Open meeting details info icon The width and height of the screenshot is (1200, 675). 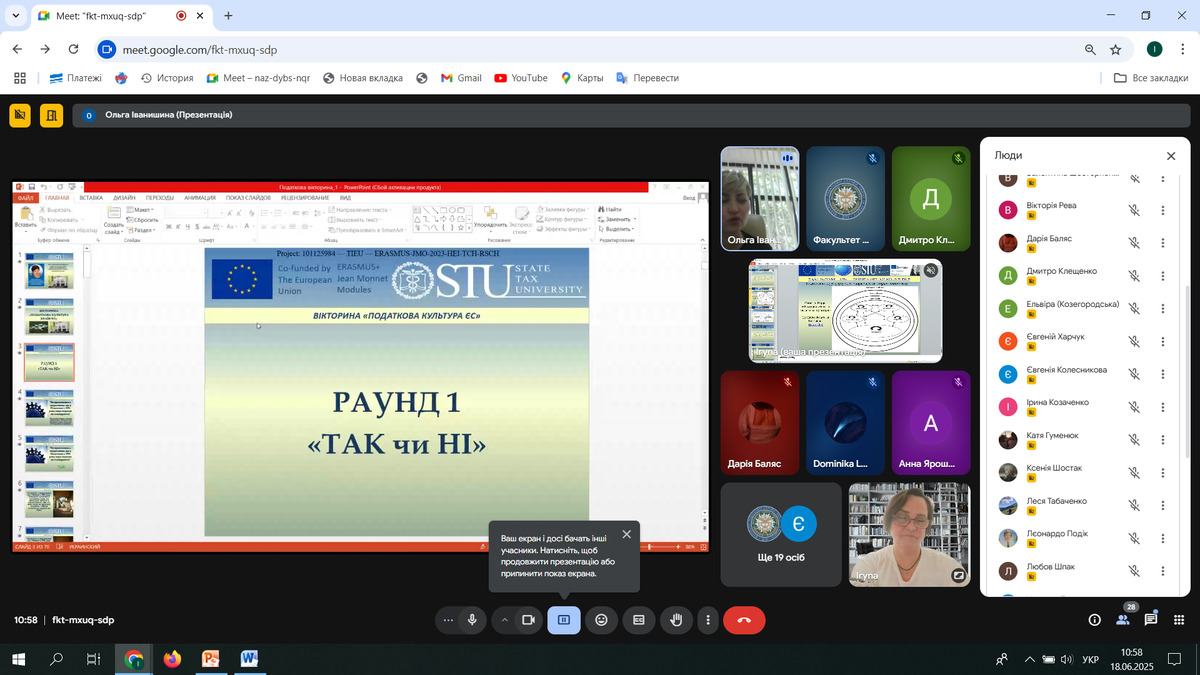pyautogui.click(x=1094, y=620)
